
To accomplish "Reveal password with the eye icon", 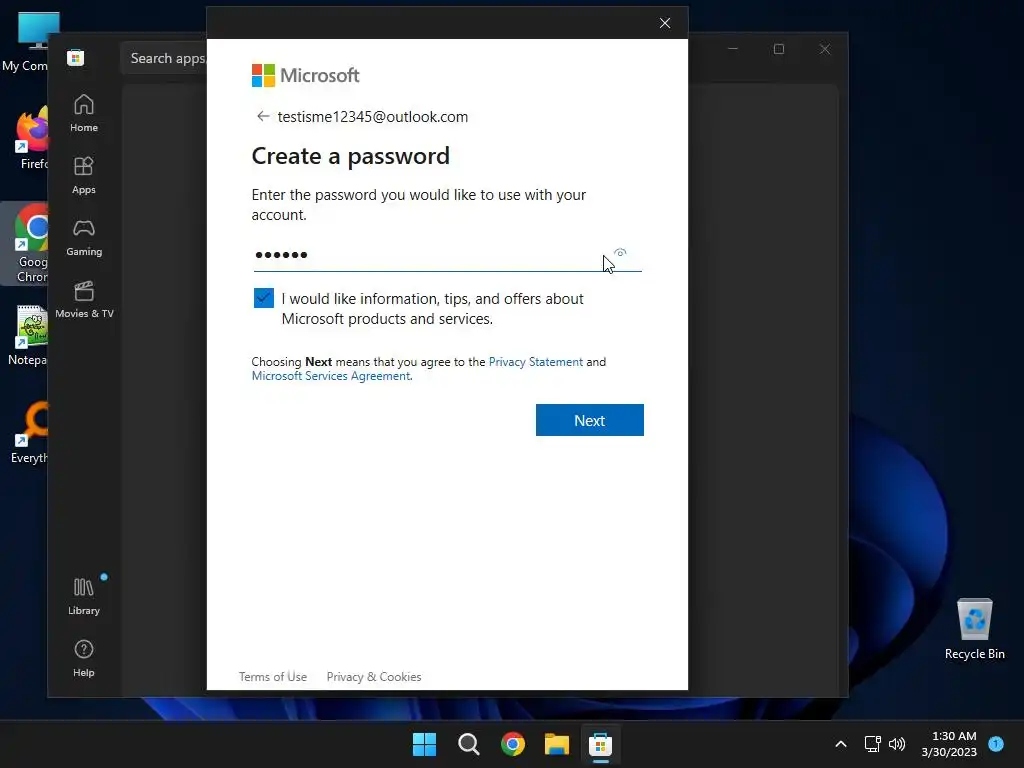I will click(620, 253).
